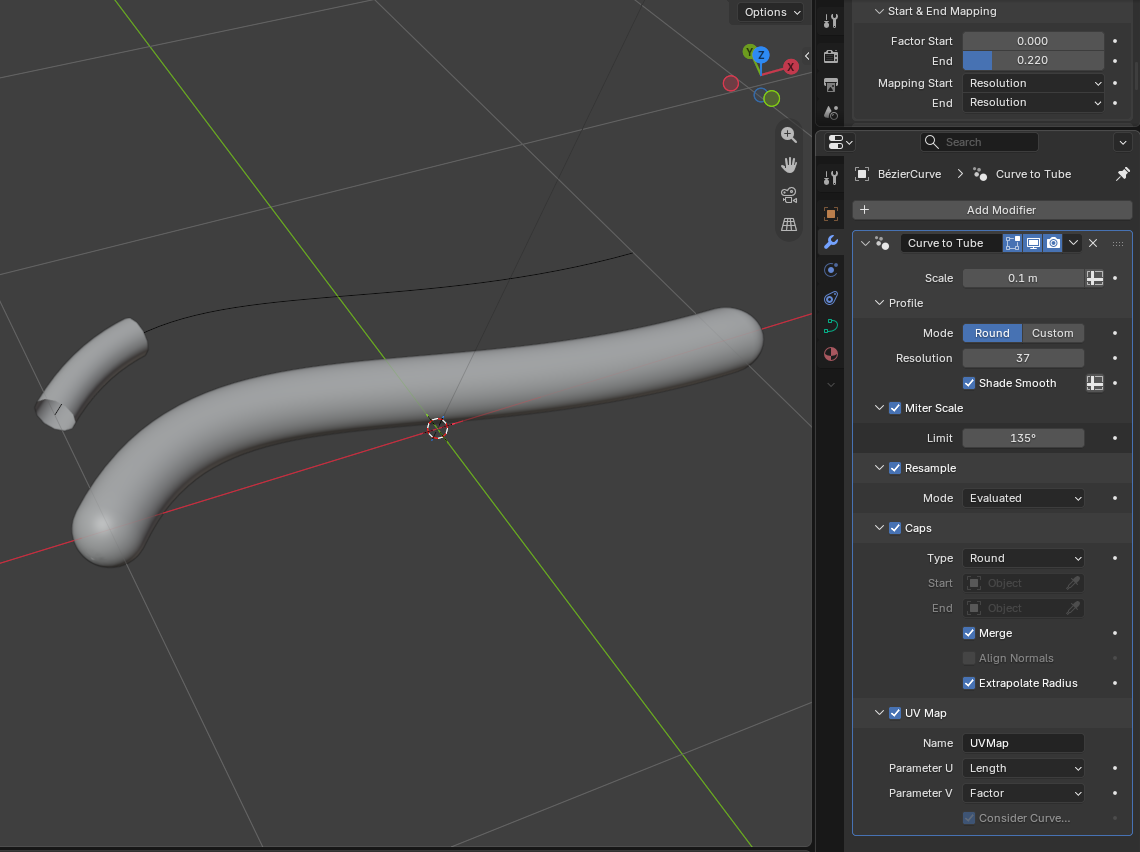Uncheck Extrapolate Radius checkbox
The image size is (1140, 852).
(968, 683)
